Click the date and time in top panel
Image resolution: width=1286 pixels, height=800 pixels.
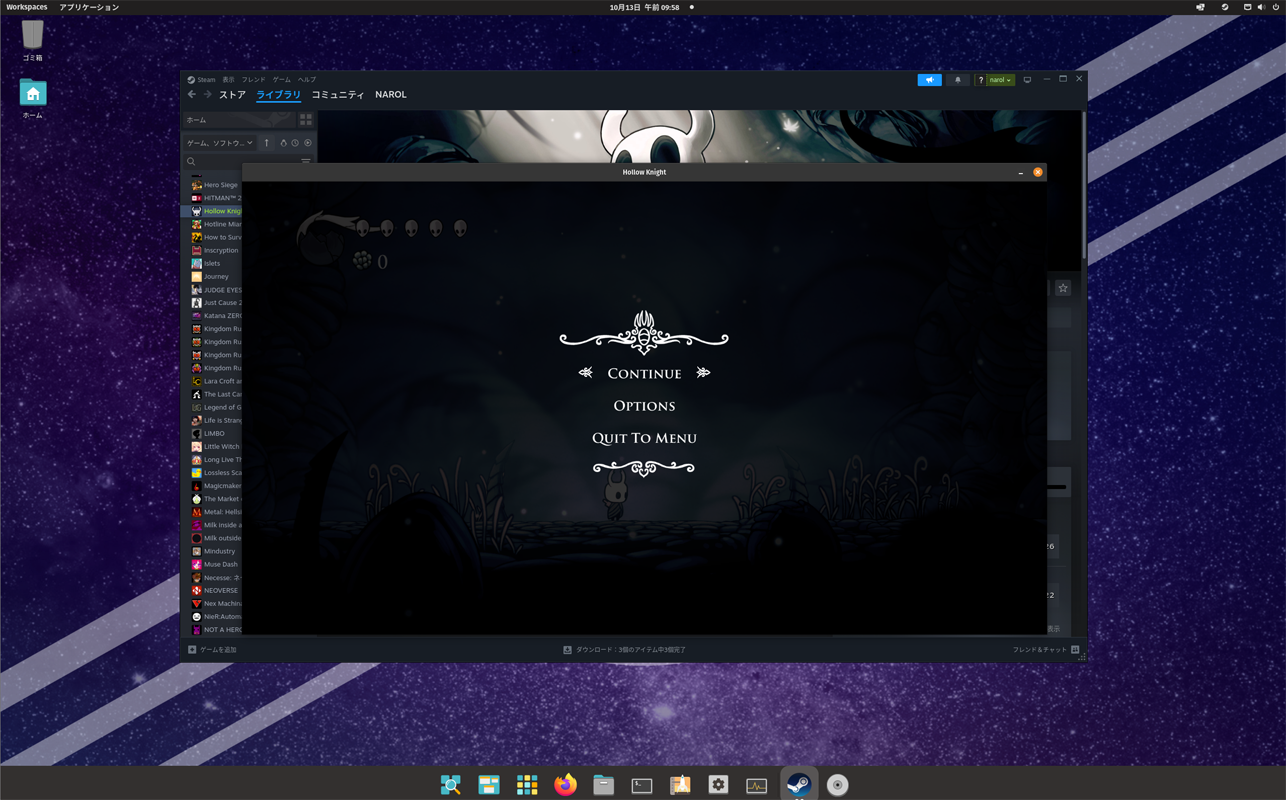(644, 7)
